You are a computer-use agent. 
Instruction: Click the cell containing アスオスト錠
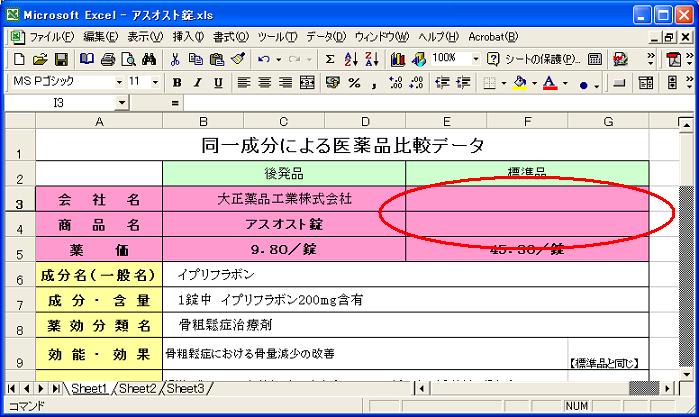pos(284,224)
